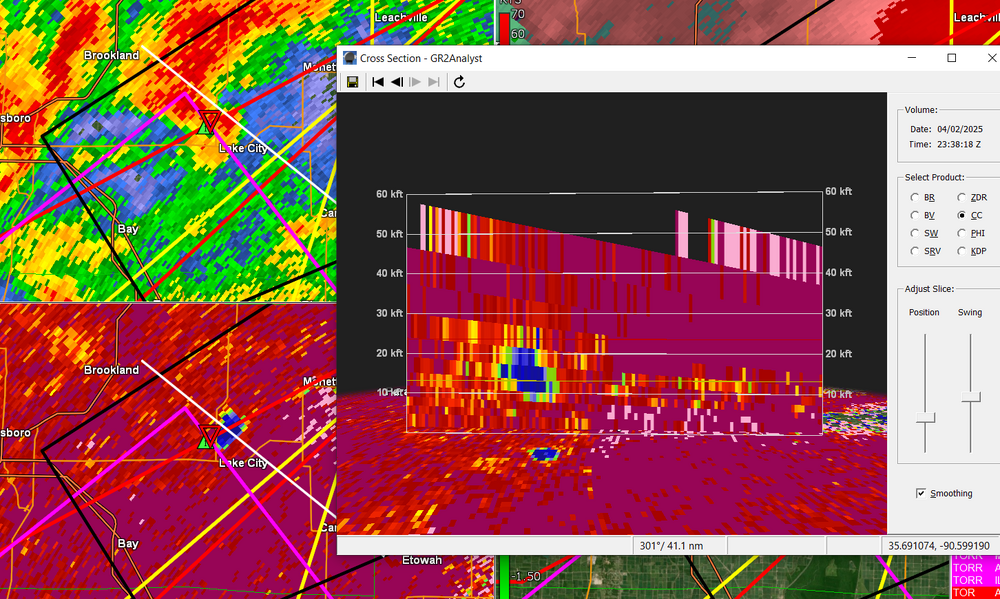The image size is (1000, 599).
Task: Disable the Smoothing checkbox
Action: tap(922, 493)
